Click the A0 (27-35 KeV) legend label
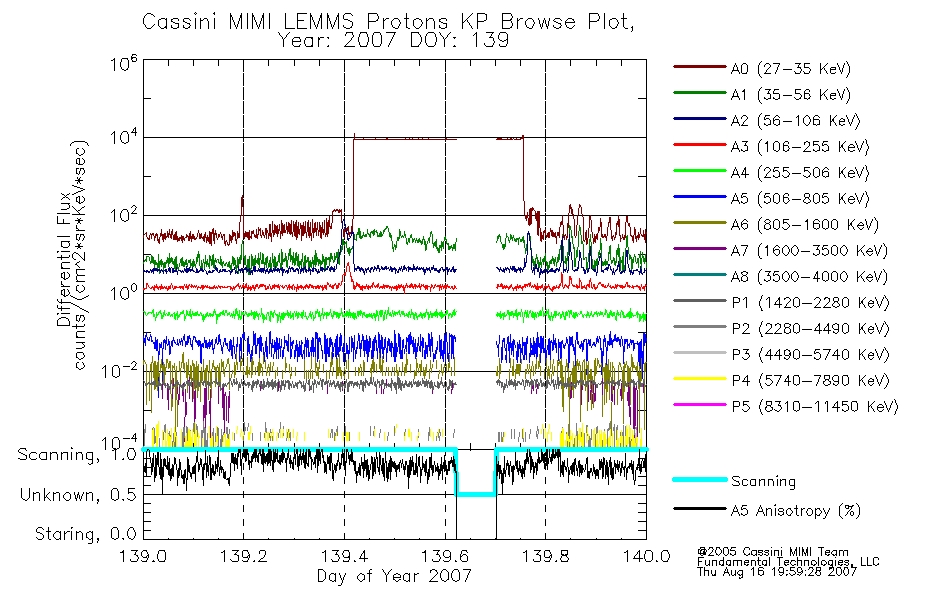950x600 pixels. [790, 69]
